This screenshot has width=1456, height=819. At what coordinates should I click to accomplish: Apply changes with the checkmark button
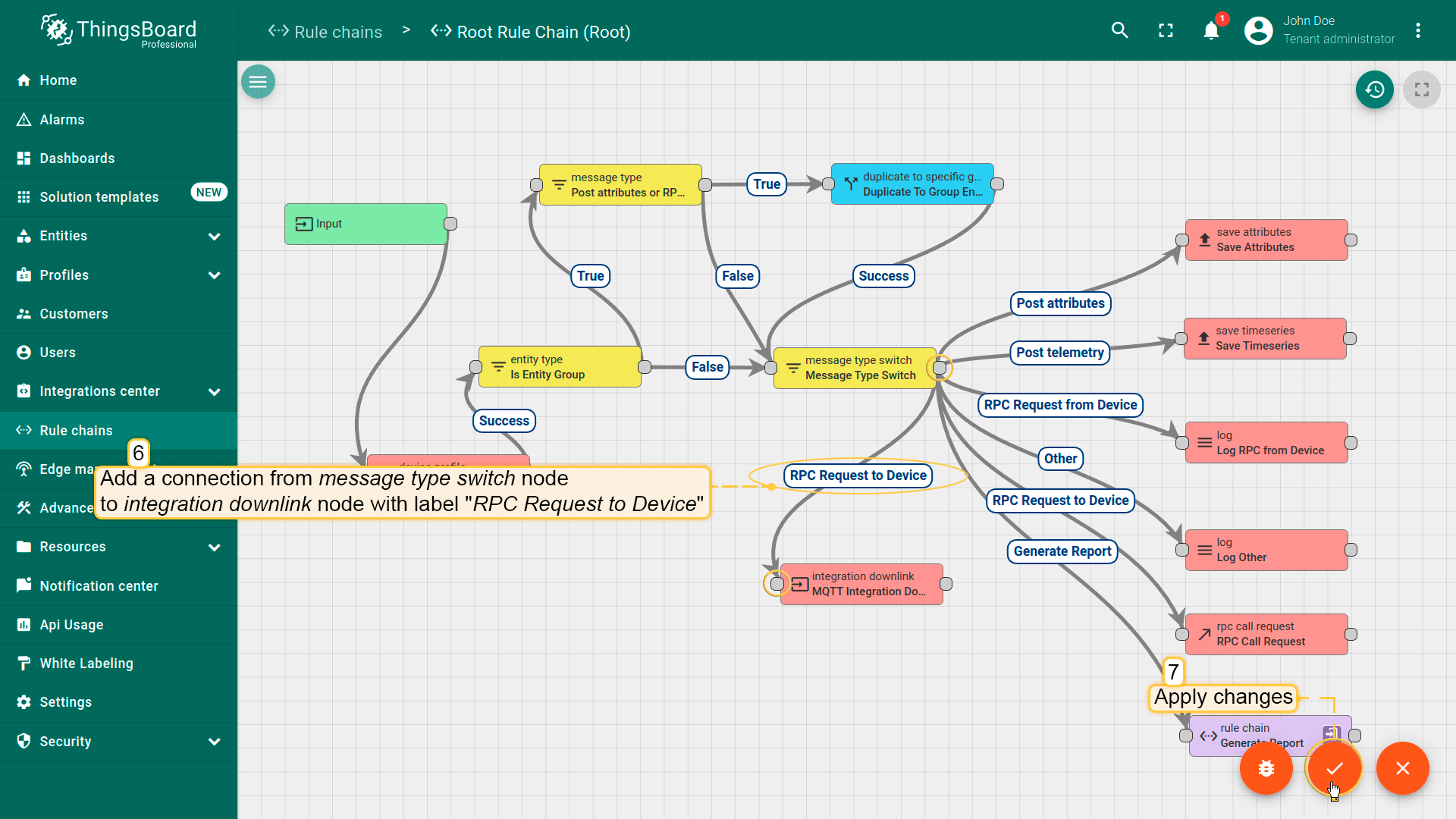pyautogui.click(x=1334, y=768)
